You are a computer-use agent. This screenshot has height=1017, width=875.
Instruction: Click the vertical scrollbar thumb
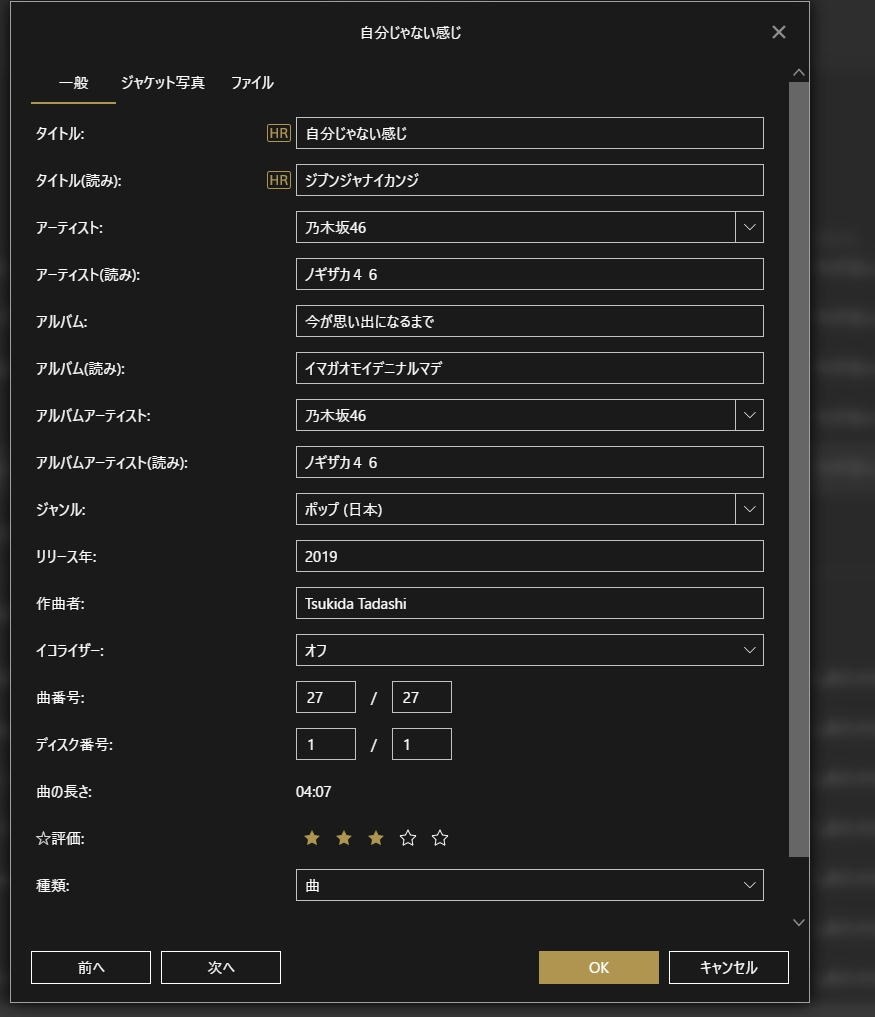point(799,469)
